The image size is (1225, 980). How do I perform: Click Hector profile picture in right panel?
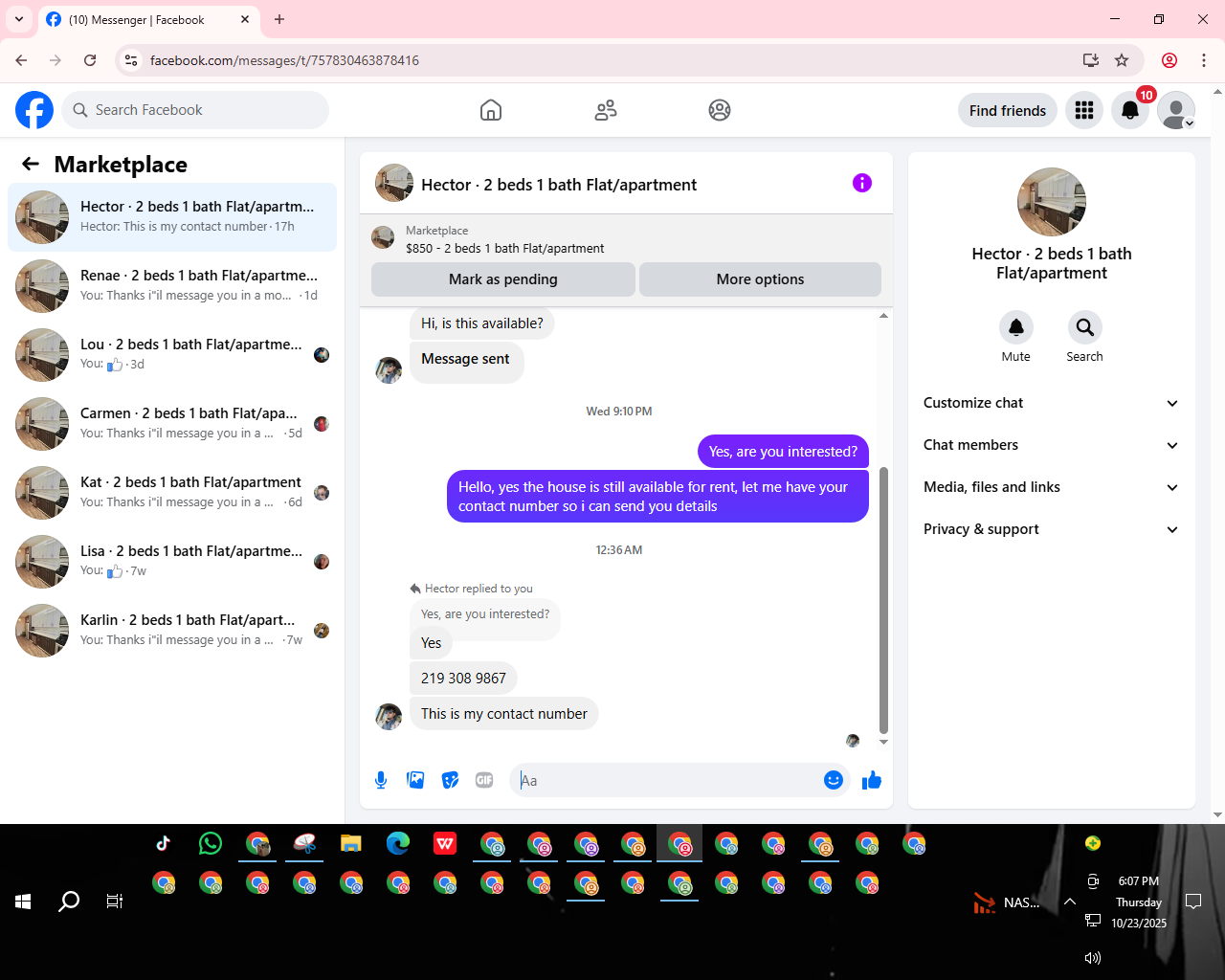point(1052,202)
